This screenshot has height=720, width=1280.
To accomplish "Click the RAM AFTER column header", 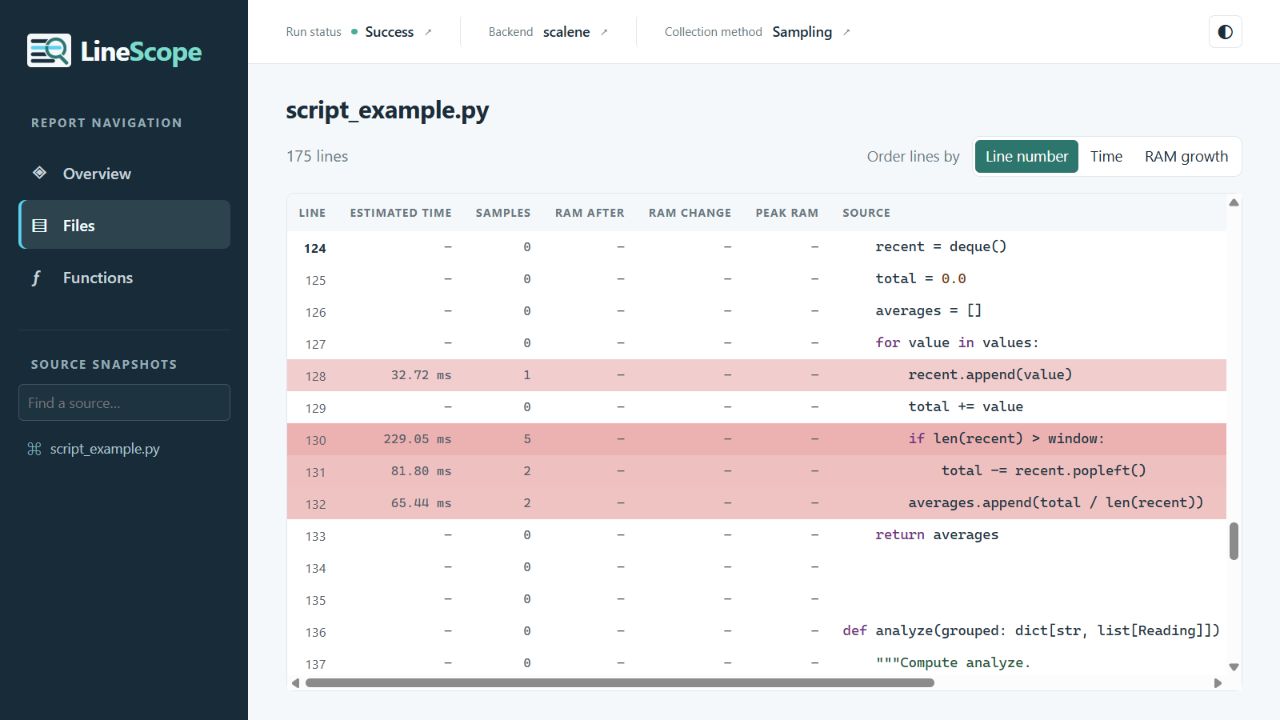I will click(x=590, y=213).
